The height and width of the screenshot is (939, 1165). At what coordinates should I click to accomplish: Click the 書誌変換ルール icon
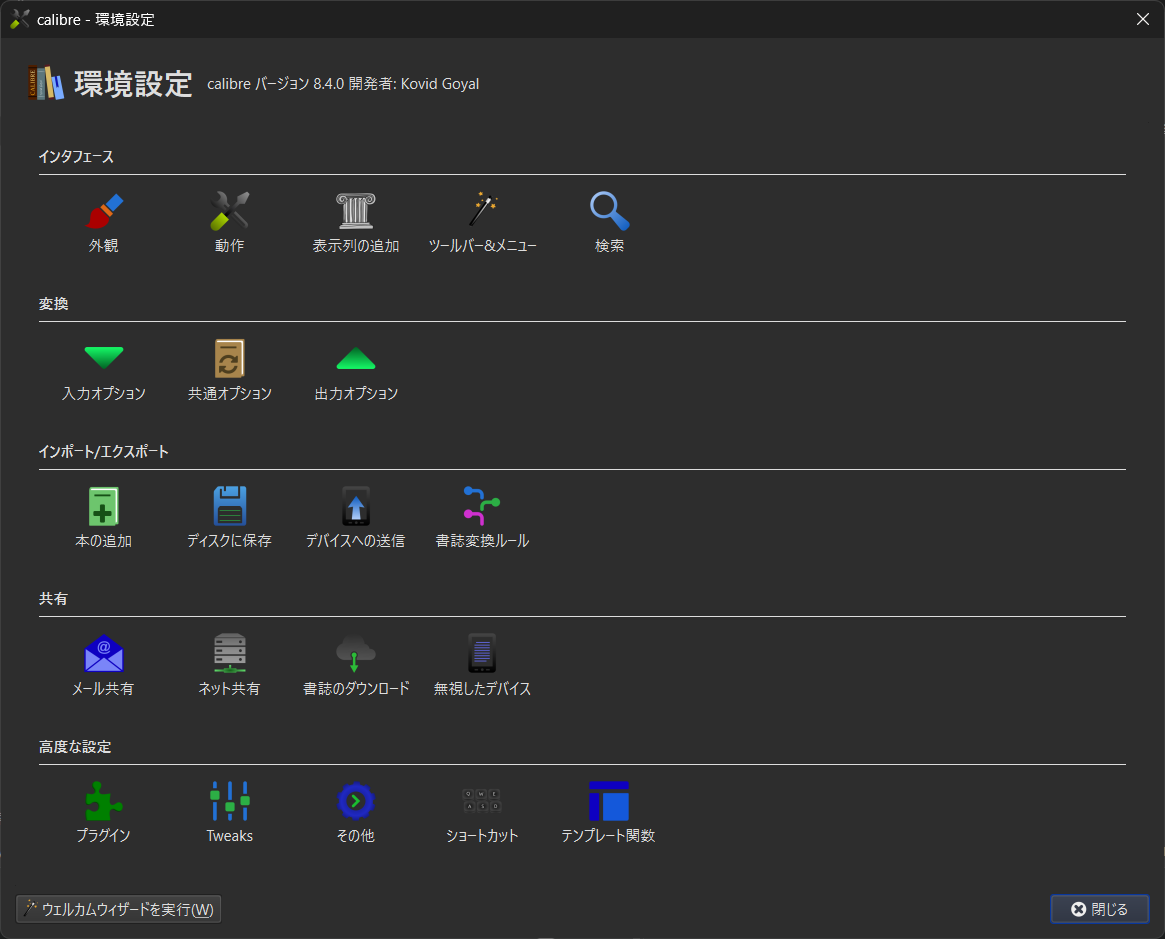(482, 514)
